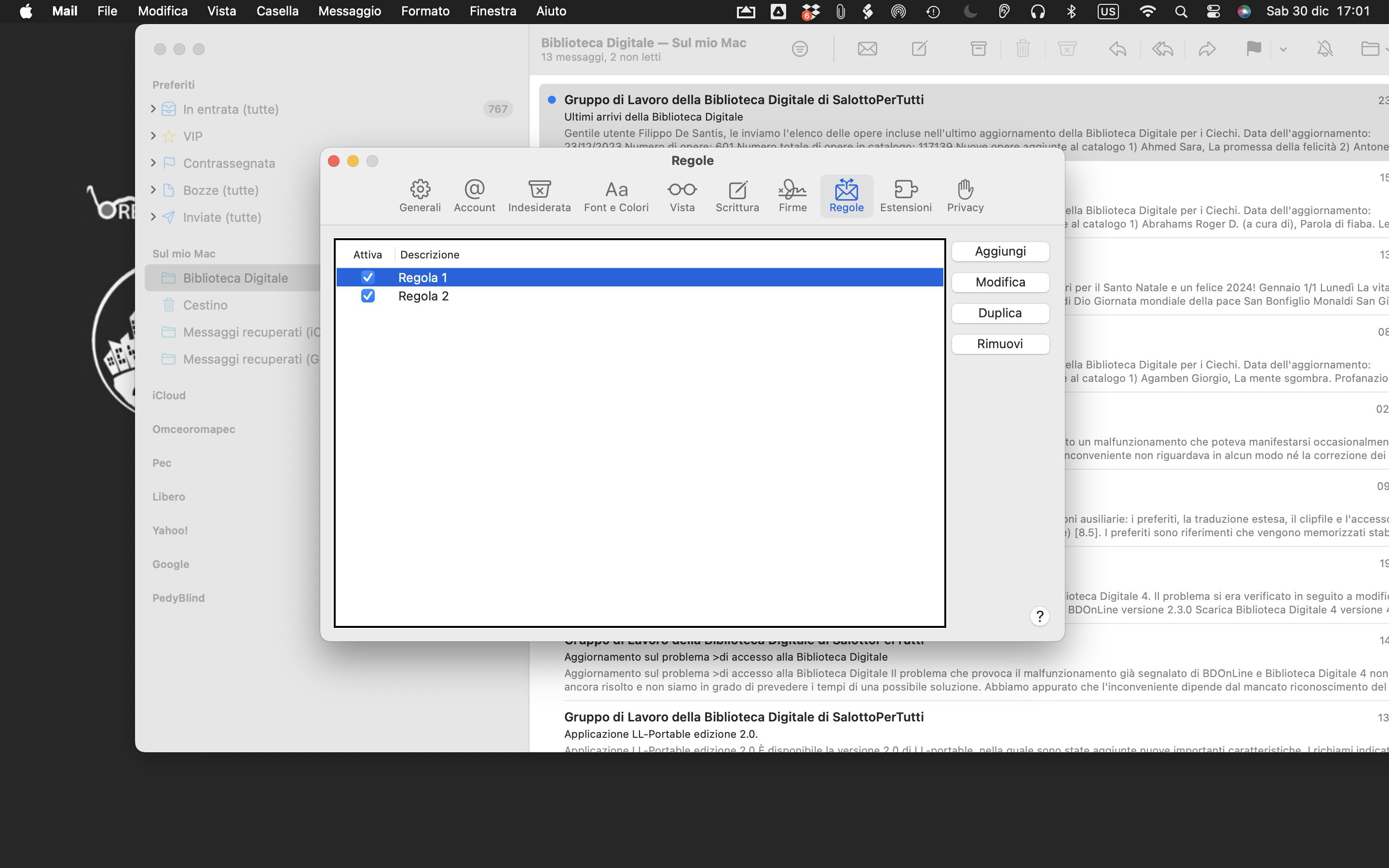Viewport: 1389px width, 868px height.
Task: Expand the Inviate (tutte) sent group
Action: [x=153, y=217]
